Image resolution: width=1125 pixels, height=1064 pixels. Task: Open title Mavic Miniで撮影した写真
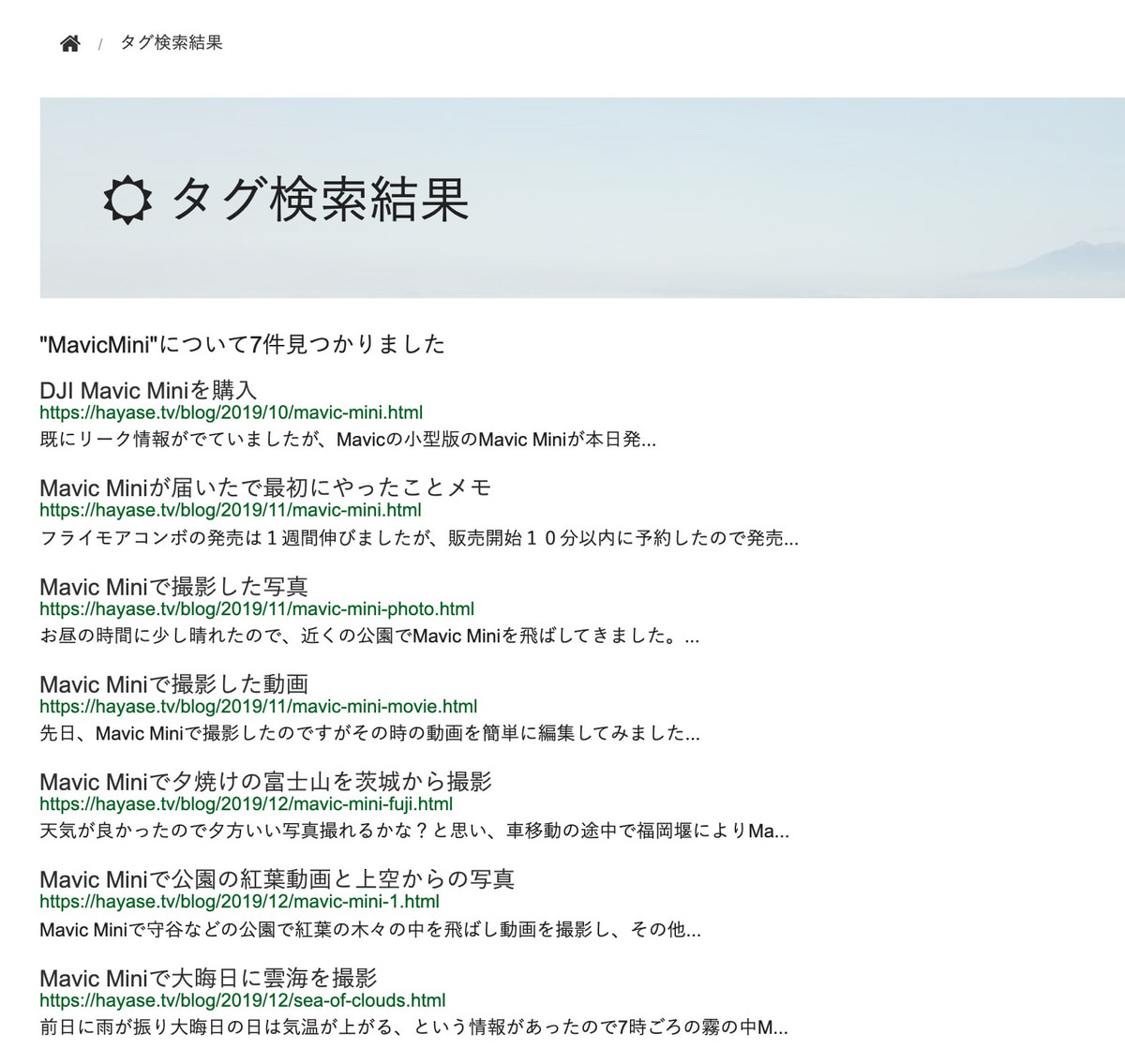[x=173, y=587]
